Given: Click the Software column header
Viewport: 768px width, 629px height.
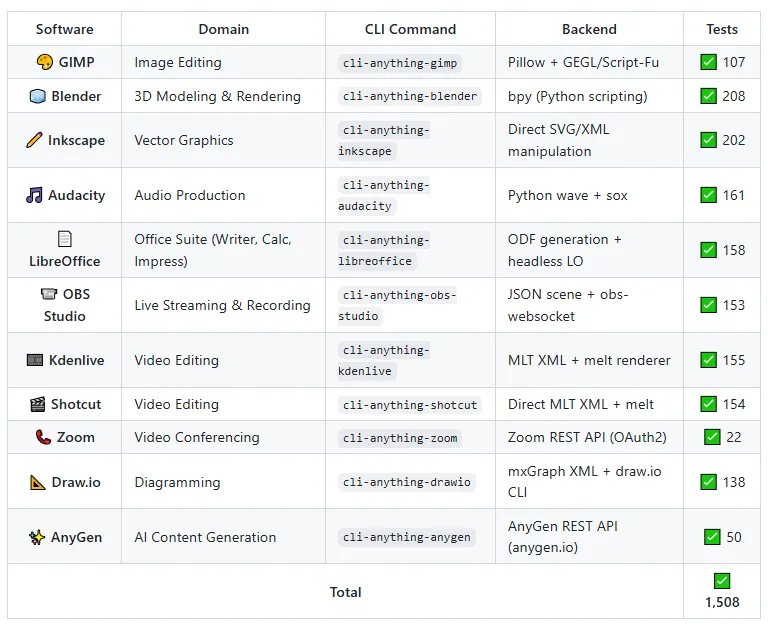Looking at the screenshot, I should pos(64,29).
